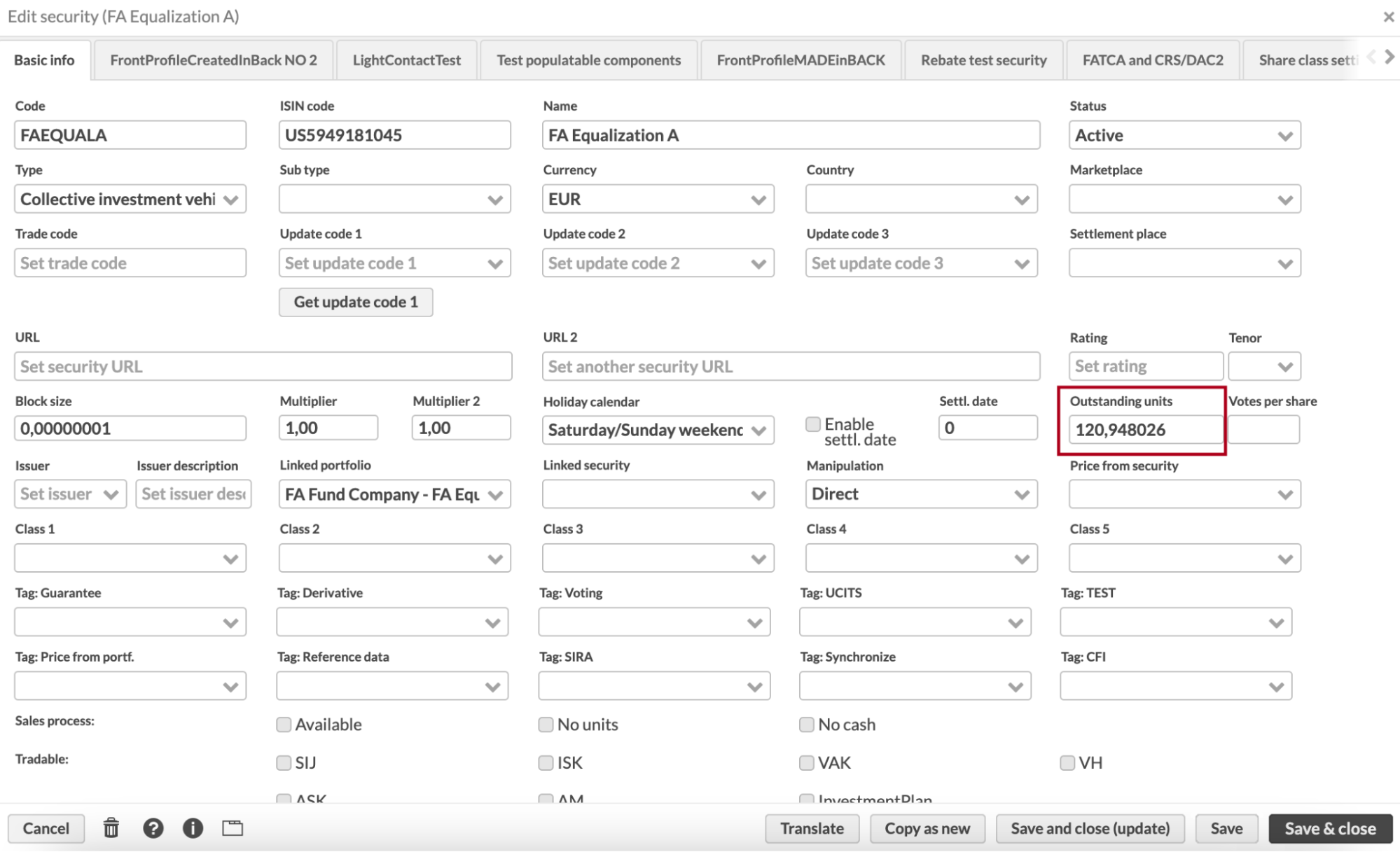Click the Set rating field

point(1146,366)
